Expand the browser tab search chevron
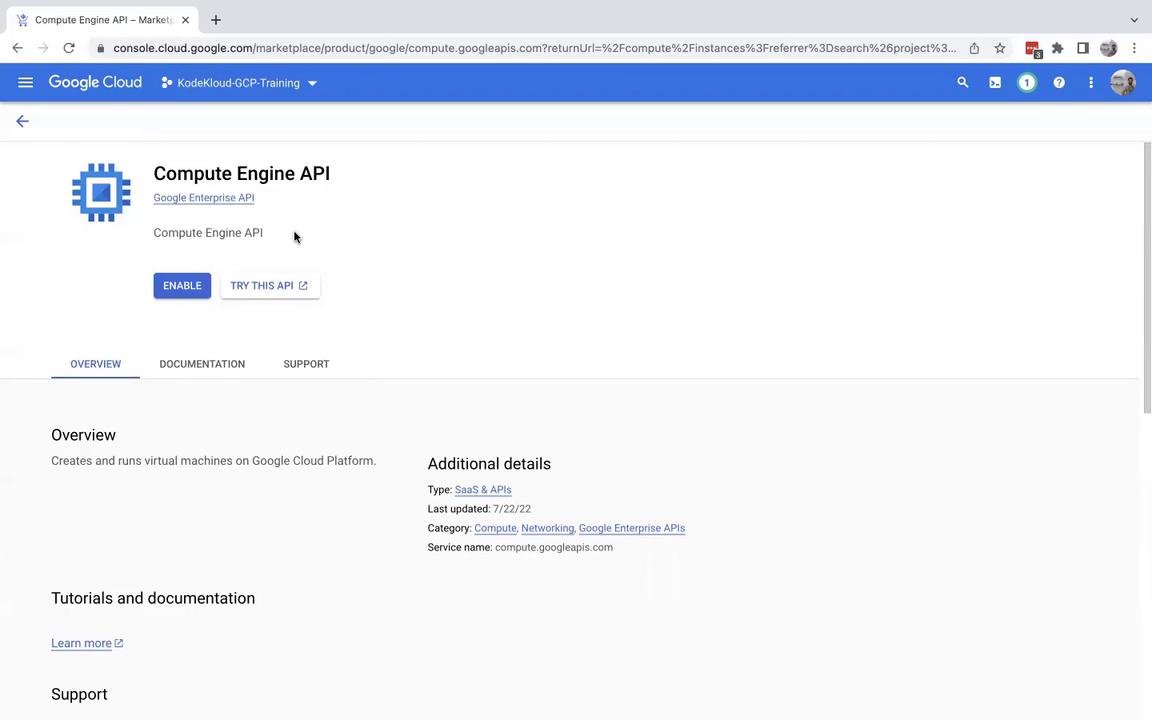Image resolution: width=1152 pixels, height=720 pixels. (1134, 20)
